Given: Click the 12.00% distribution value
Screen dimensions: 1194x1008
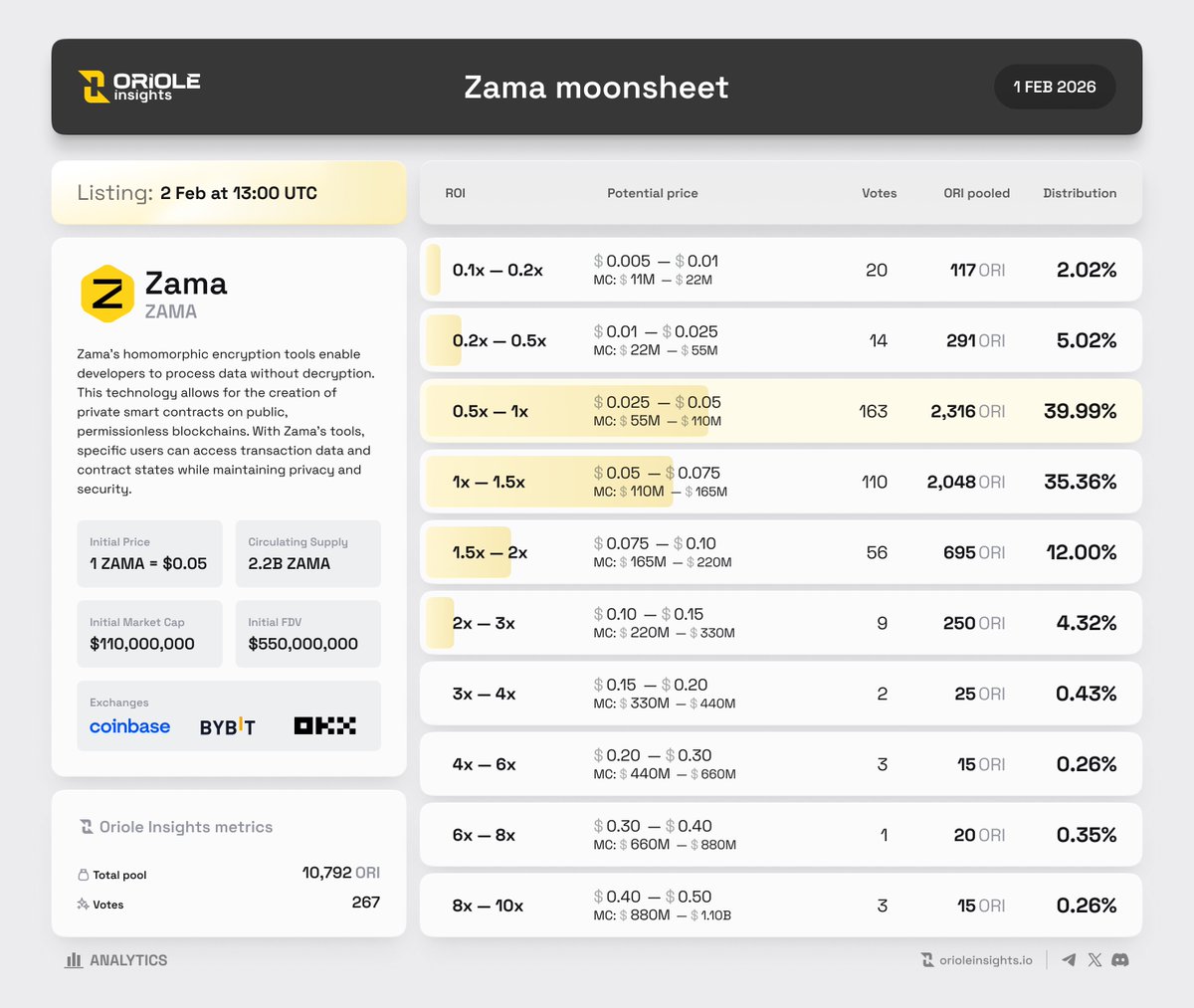Looking at the screenshot, I should (x=1082, y=552).
